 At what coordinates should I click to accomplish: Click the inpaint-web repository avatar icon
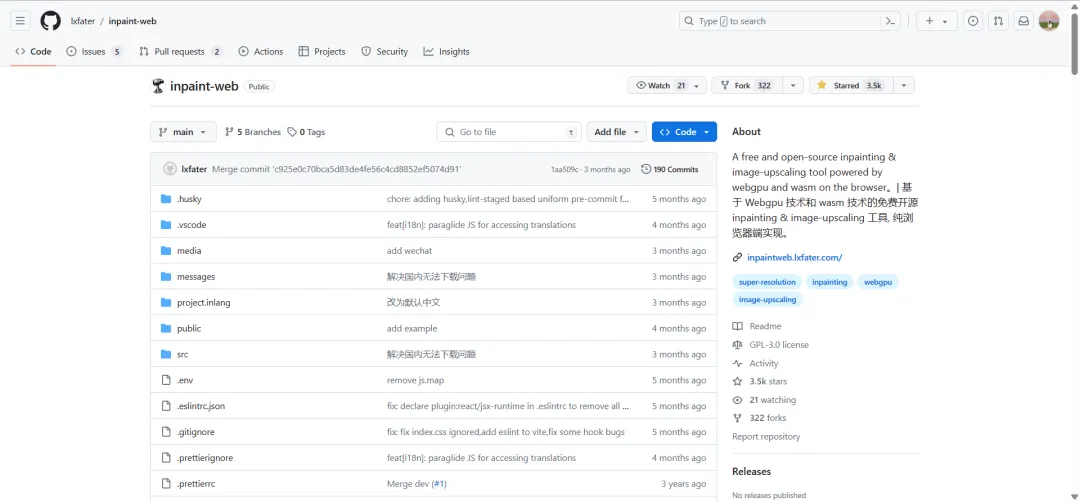158,86
